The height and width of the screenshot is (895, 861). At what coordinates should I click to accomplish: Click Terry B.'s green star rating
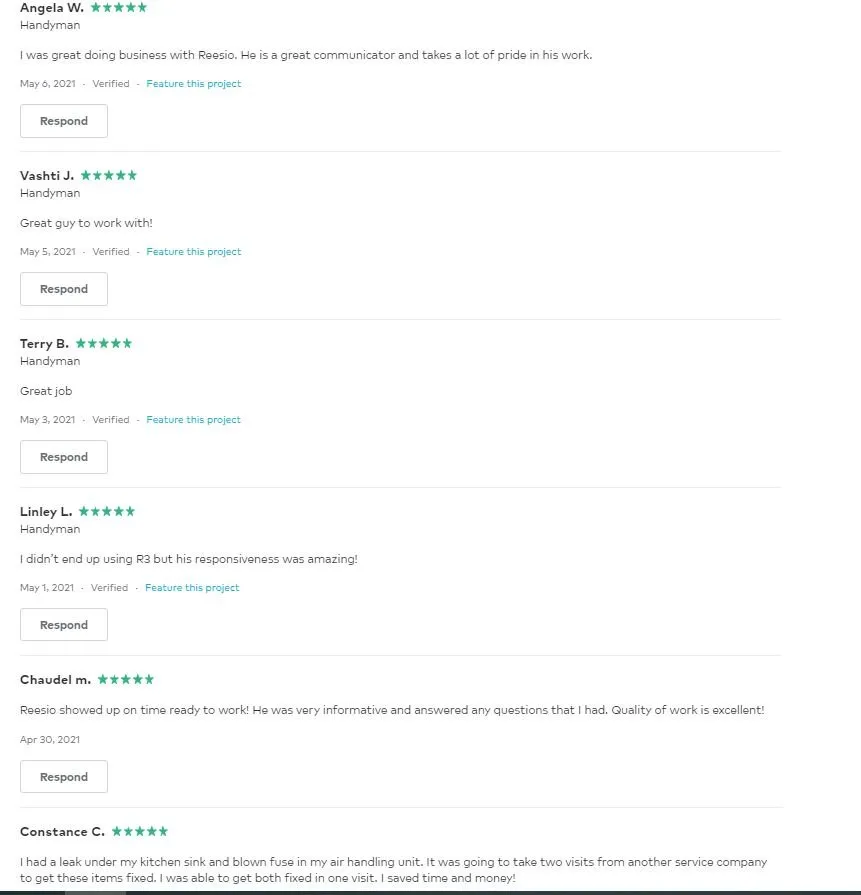pos(104,343)
